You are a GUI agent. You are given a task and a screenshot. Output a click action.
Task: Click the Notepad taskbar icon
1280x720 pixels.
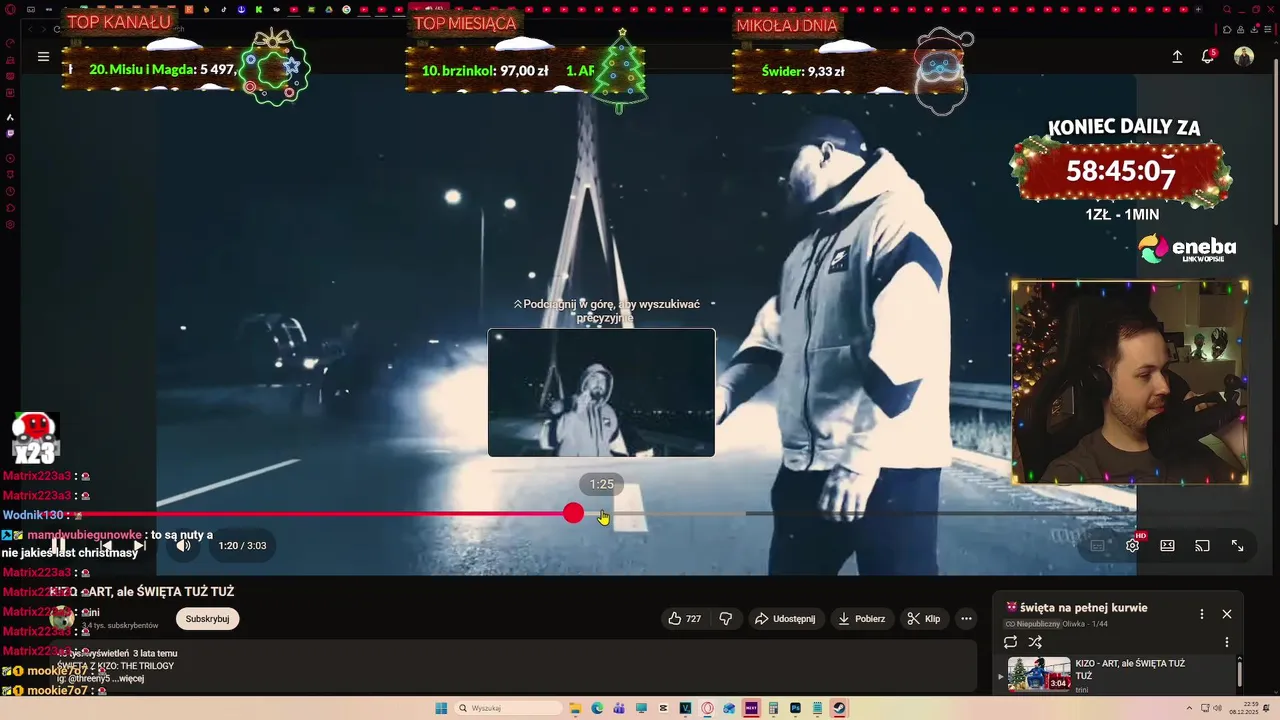(817, 708)
